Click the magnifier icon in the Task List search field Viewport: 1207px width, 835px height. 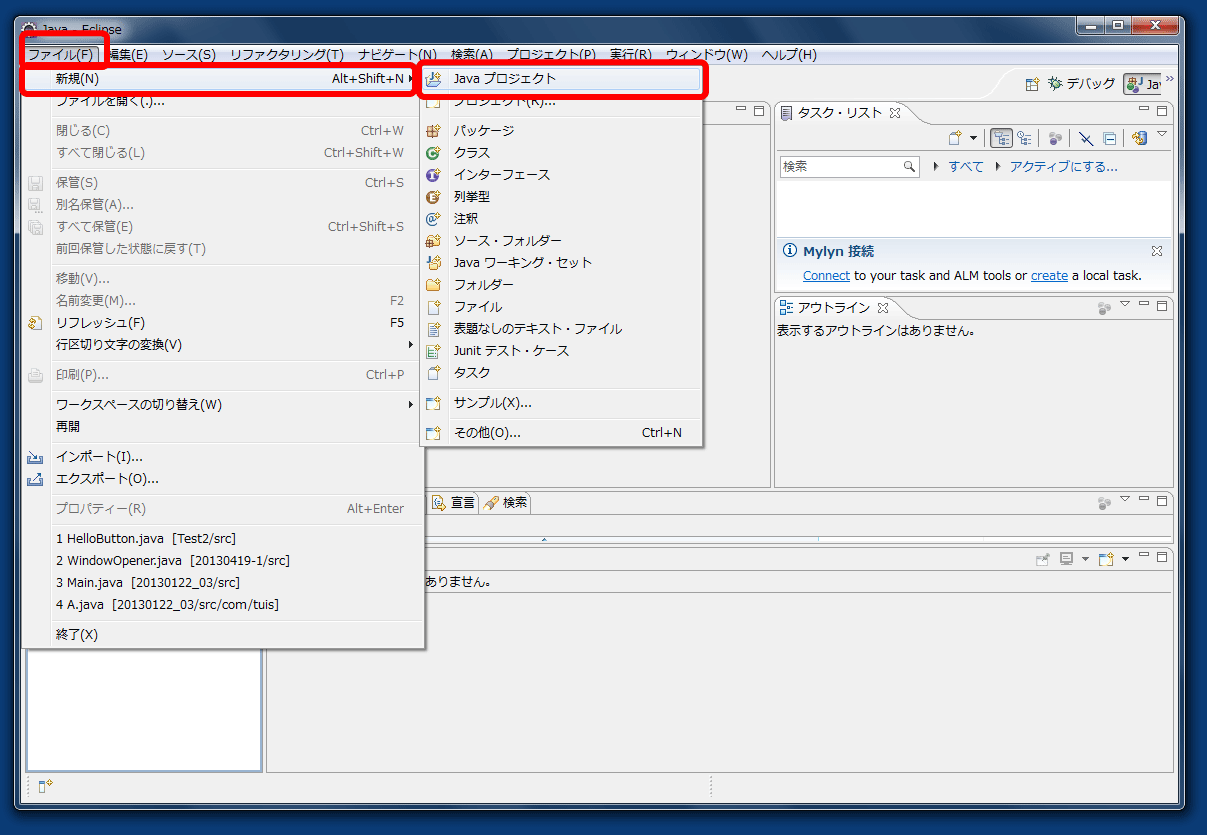click(909, 167)
